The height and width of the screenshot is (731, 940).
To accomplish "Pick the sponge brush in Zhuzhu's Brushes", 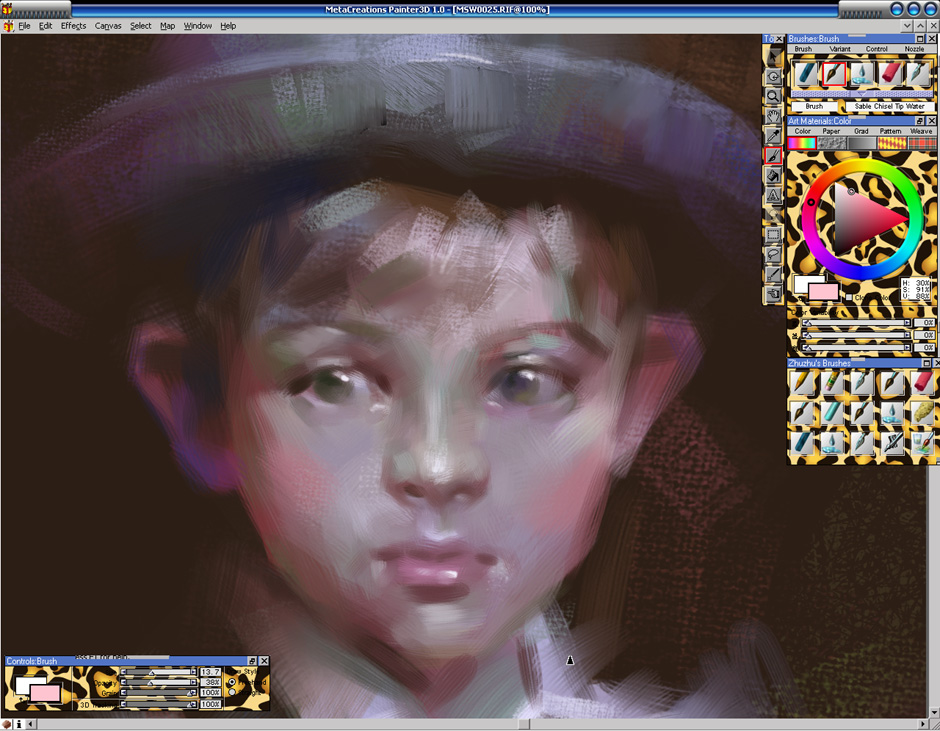I will pyautogui.click(x=923, y=413).
